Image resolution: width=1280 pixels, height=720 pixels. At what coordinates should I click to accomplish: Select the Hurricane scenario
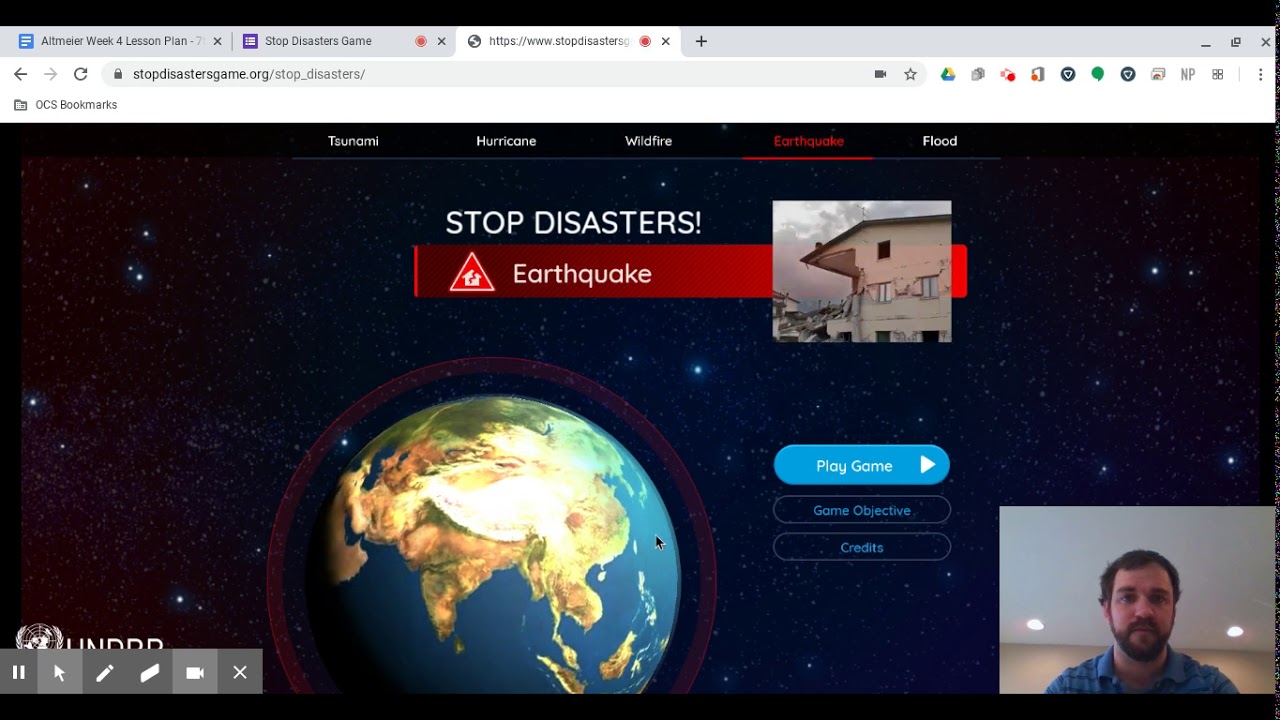coord(506,141)
